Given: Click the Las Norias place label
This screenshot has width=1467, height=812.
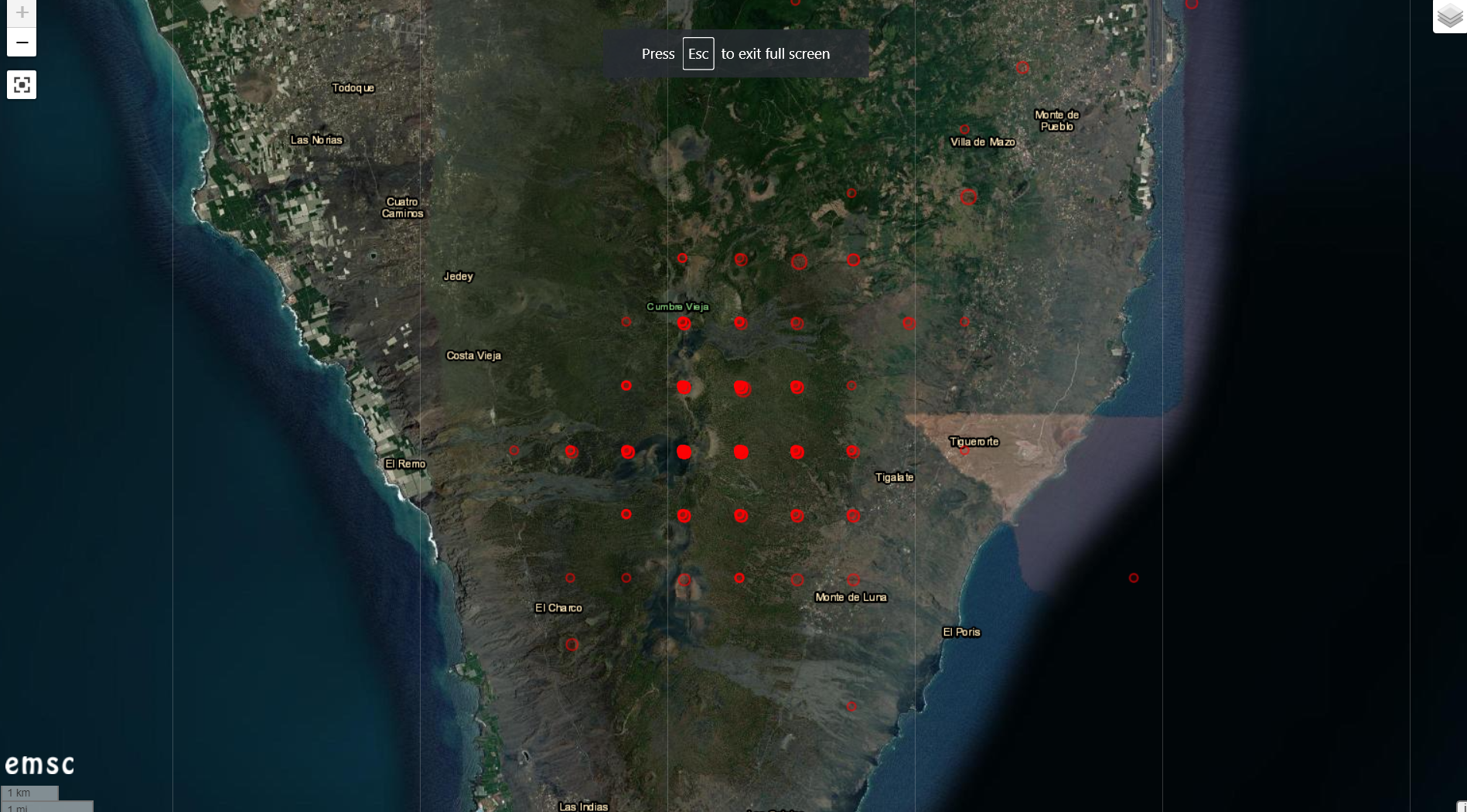Looking at the screenshot, I should (316, 140).
